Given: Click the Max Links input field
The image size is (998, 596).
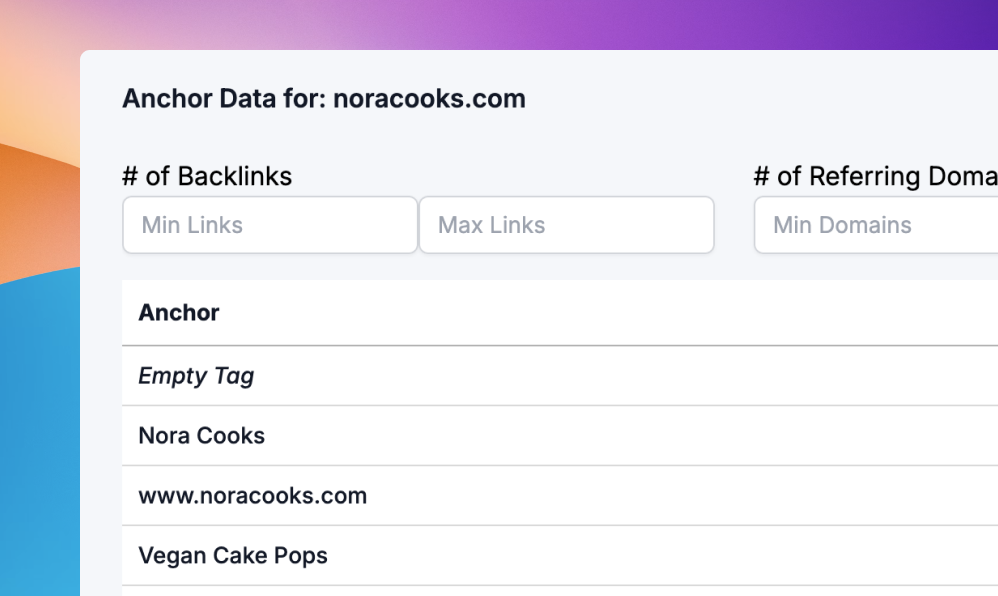Looking at the screenshot, I should (566, 225).
